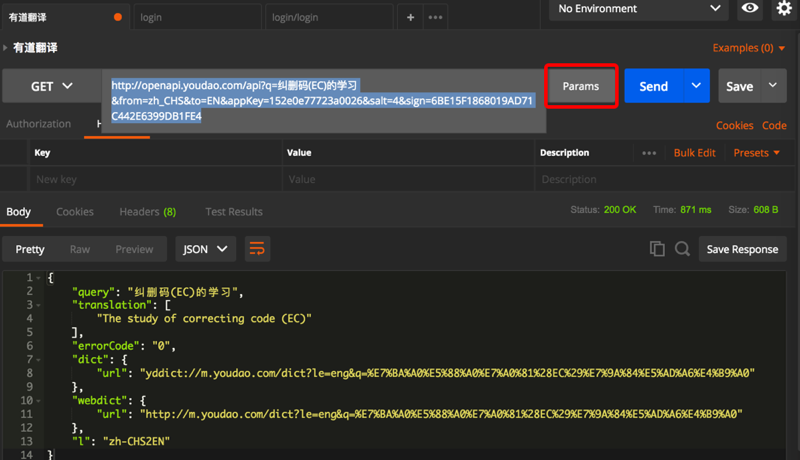Image resolution: width=800 pixels, height=460 pixels.
Task: Add a new request tab with plus icon
Action: (x=410, y=17)
